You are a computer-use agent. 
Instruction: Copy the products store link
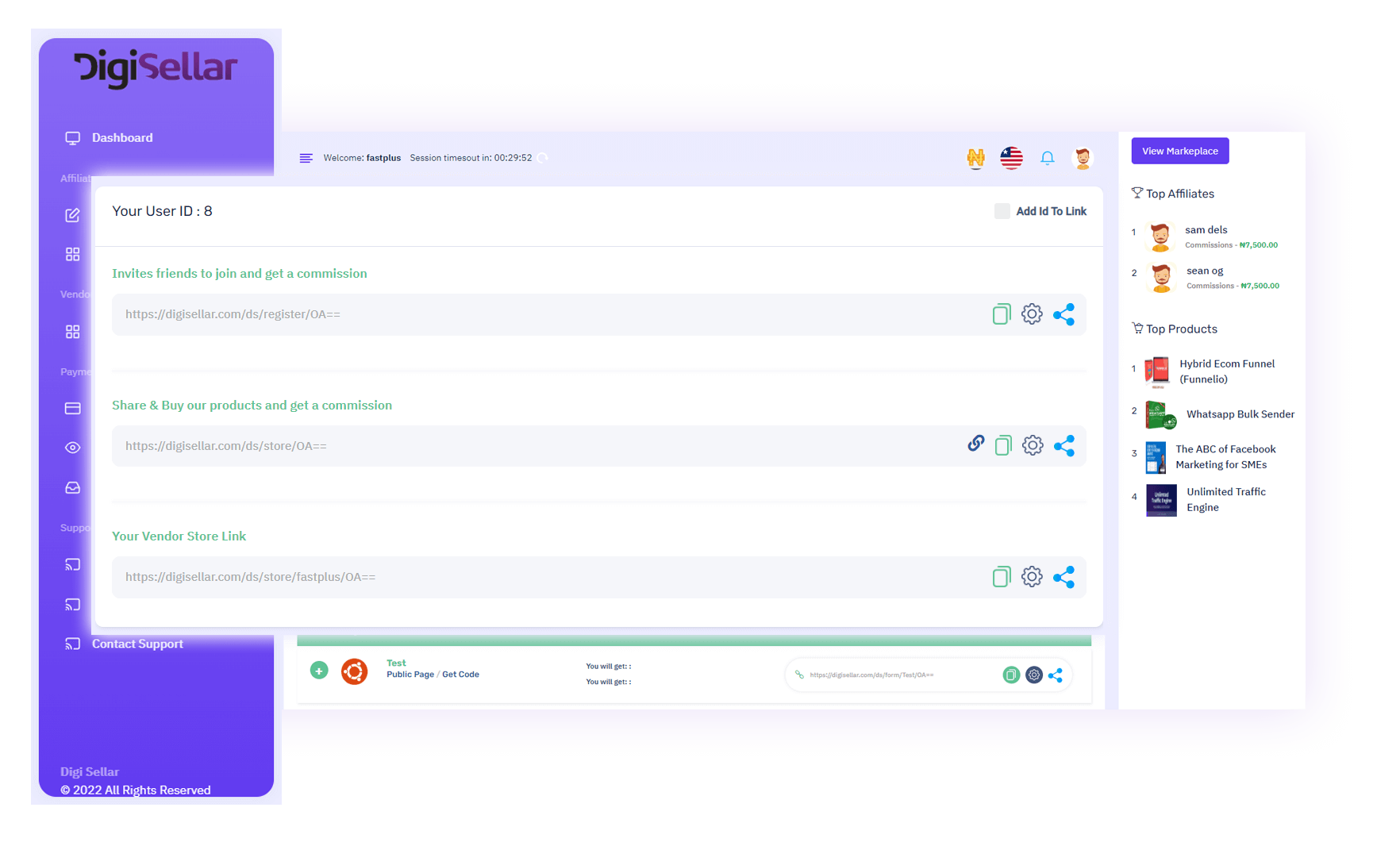[x=1002, y=445]
